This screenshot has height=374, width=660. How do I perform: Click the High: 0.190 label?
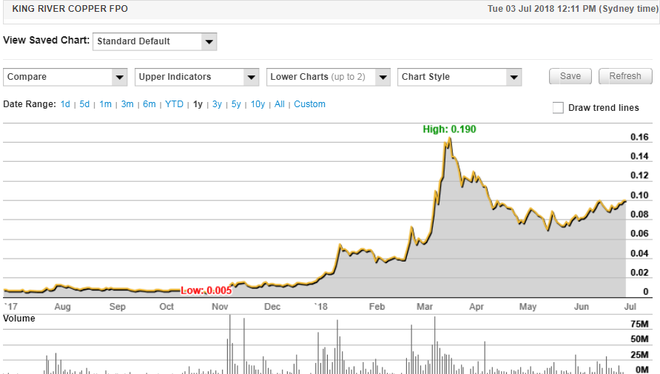[450, 129]
